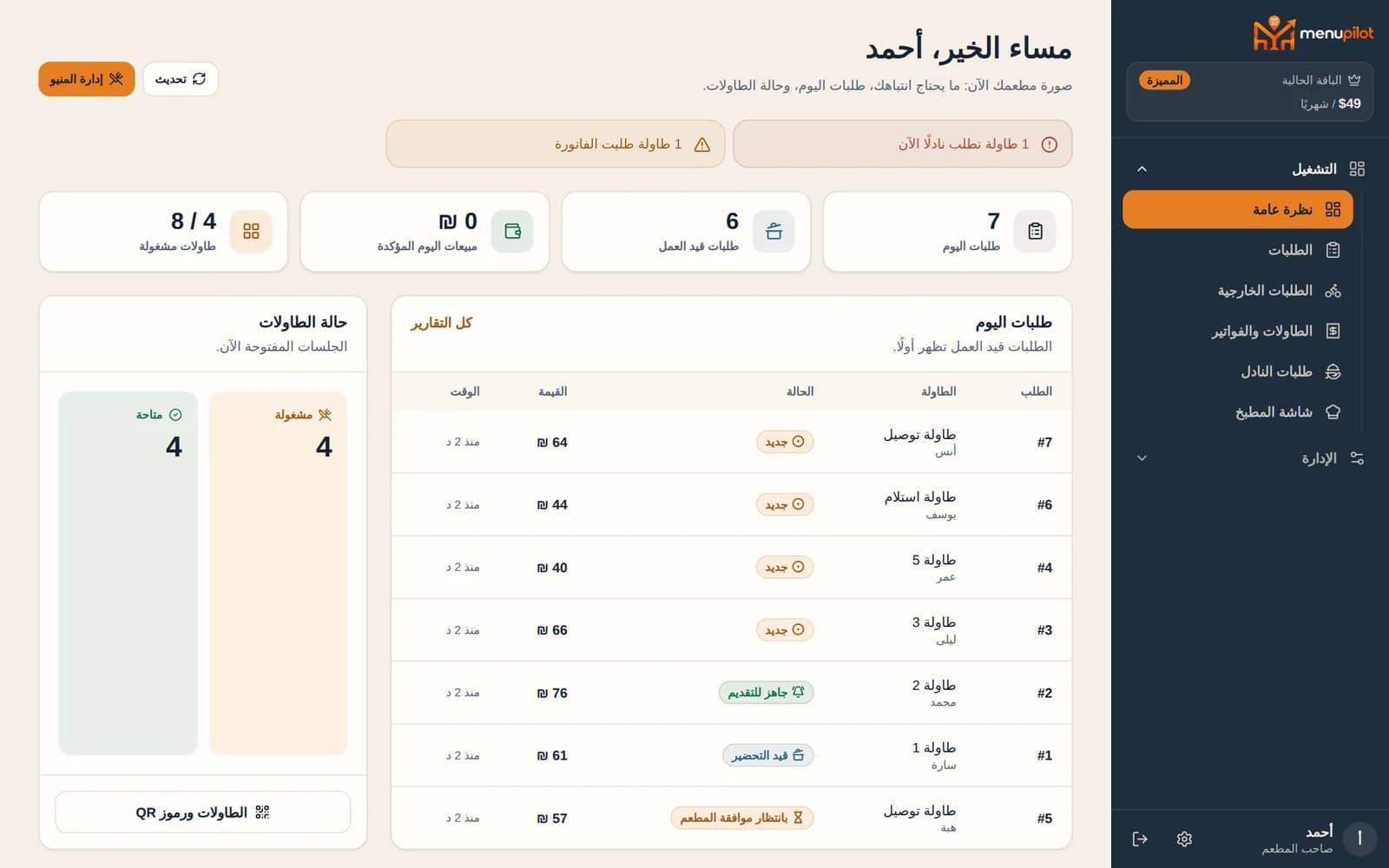Click QR code icon in الطاولات ورموز QR
1389x868 pixels.
tap(262, 812)
